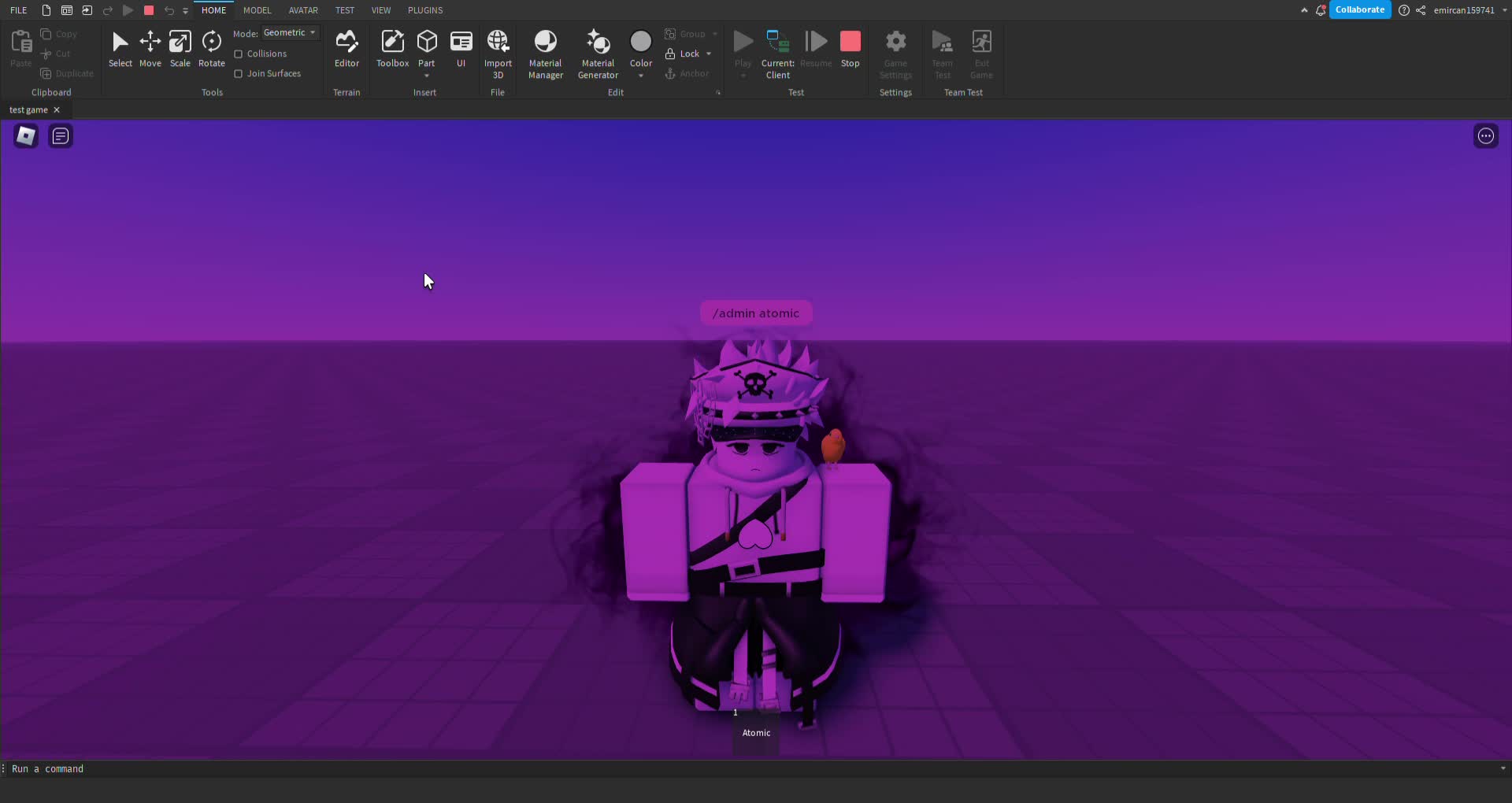Select the Move tool
1512x803 pixels.
pyautogui.click(x=150, y=49)
